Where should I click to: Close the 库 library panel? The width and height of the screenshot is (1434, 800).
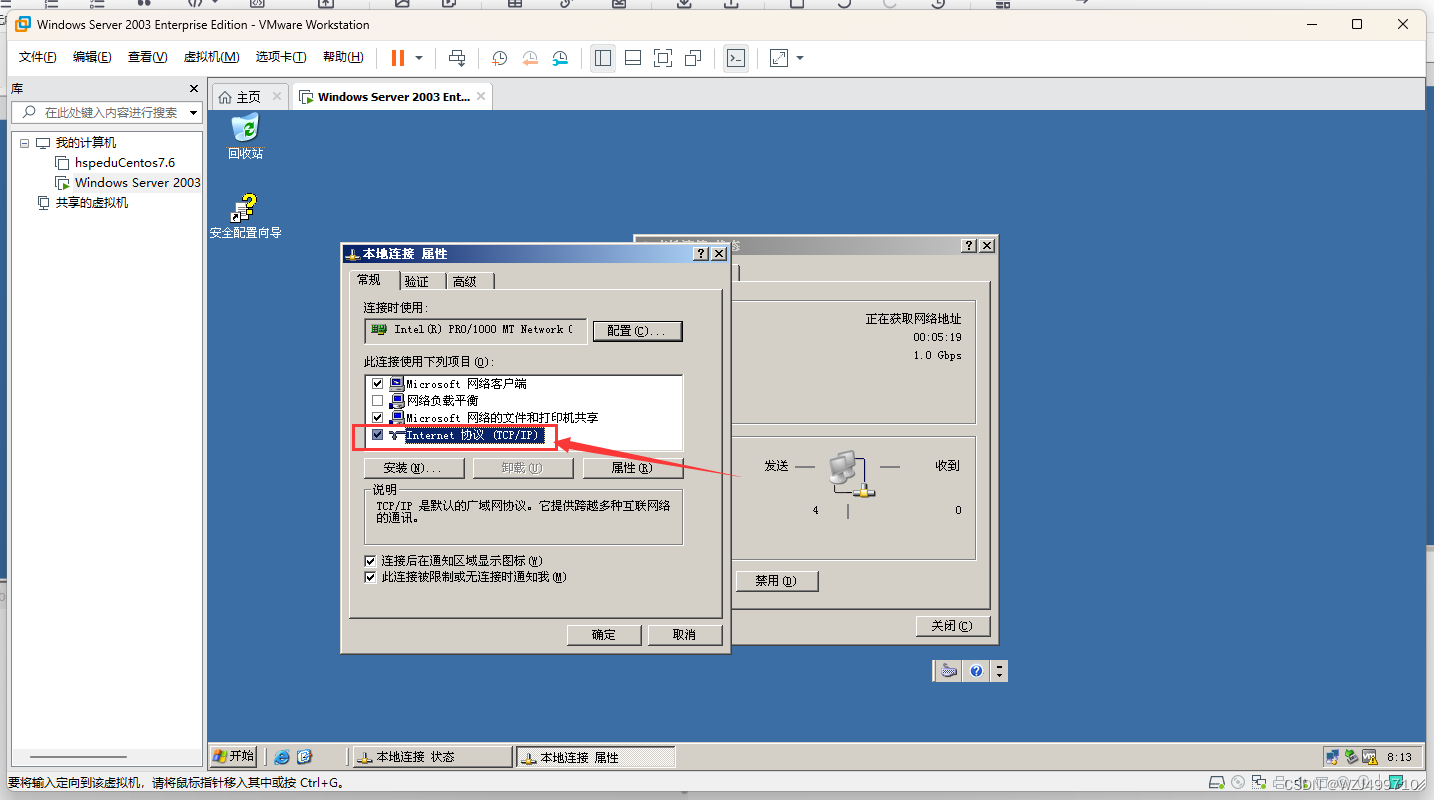(x=194, y=89)
